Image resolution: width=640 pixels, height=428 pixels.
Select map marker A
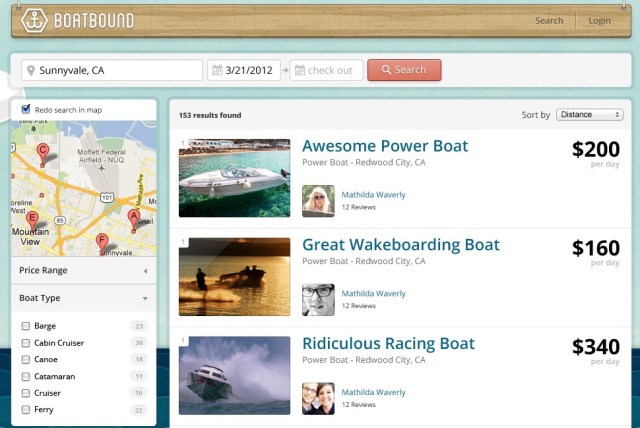pos(133,221)
